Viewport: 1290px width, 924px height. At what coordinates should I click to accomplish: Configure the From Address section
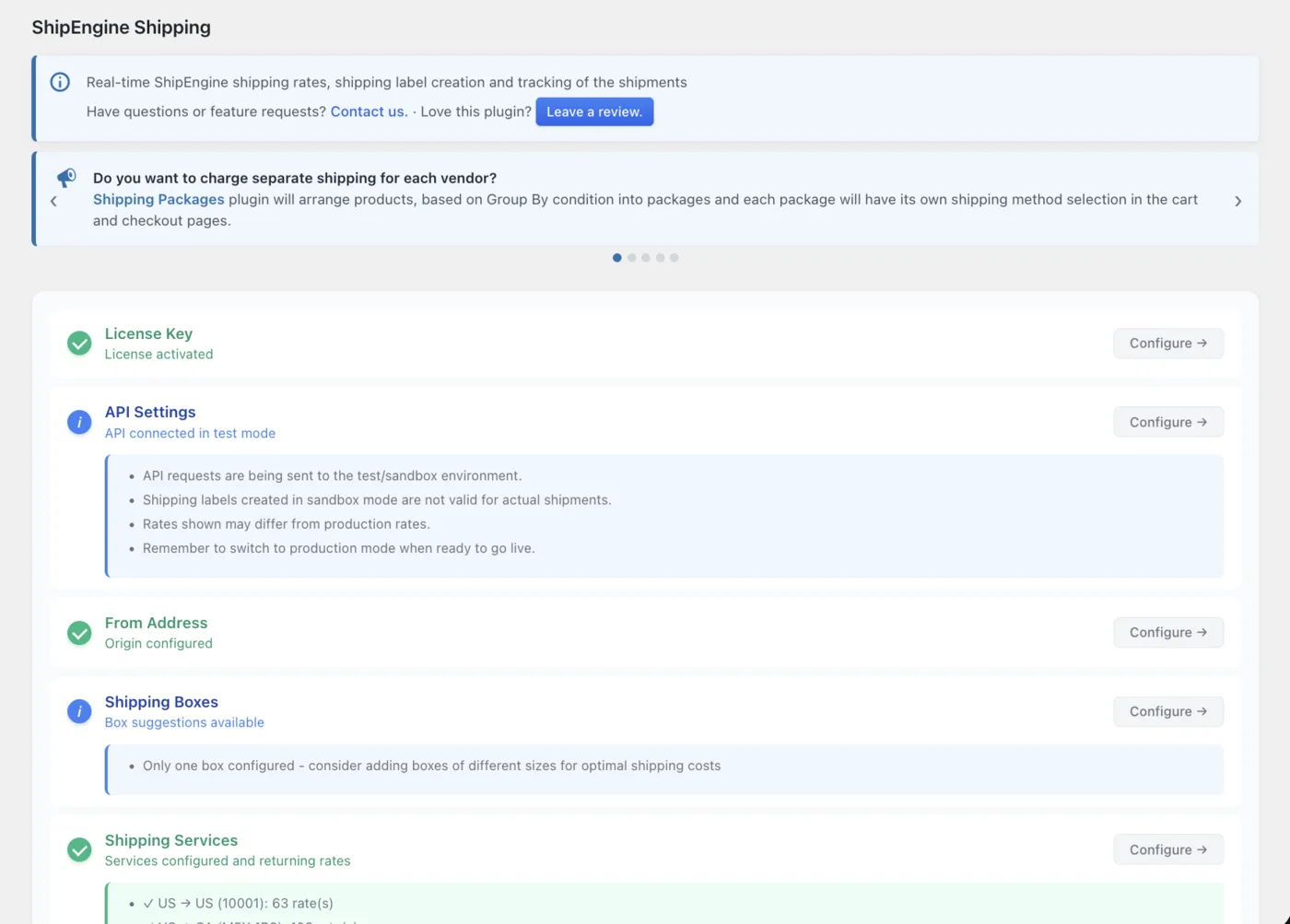click(1168, 633)
